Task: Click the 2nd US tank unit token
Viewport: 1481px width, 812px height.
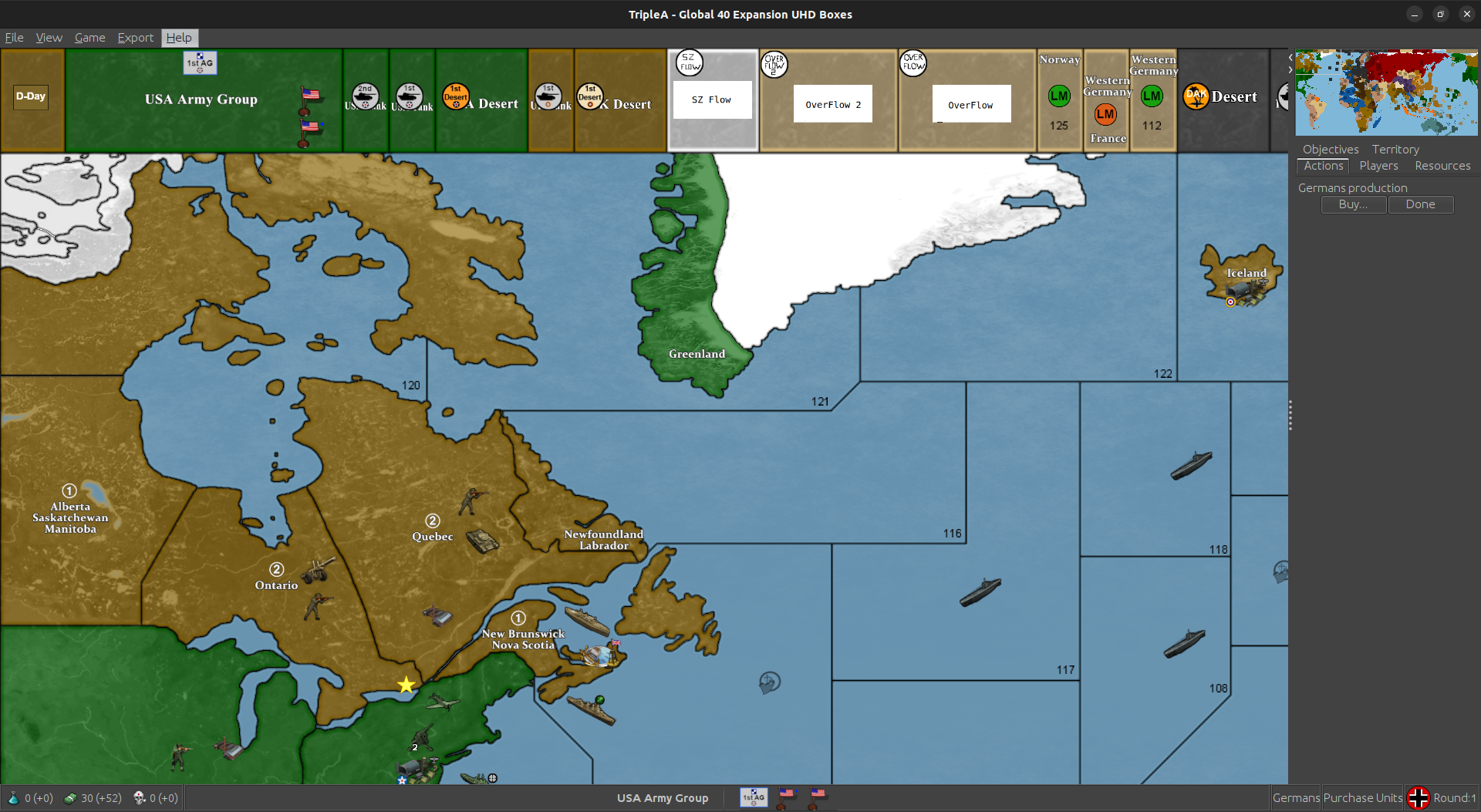Action: 365,97
